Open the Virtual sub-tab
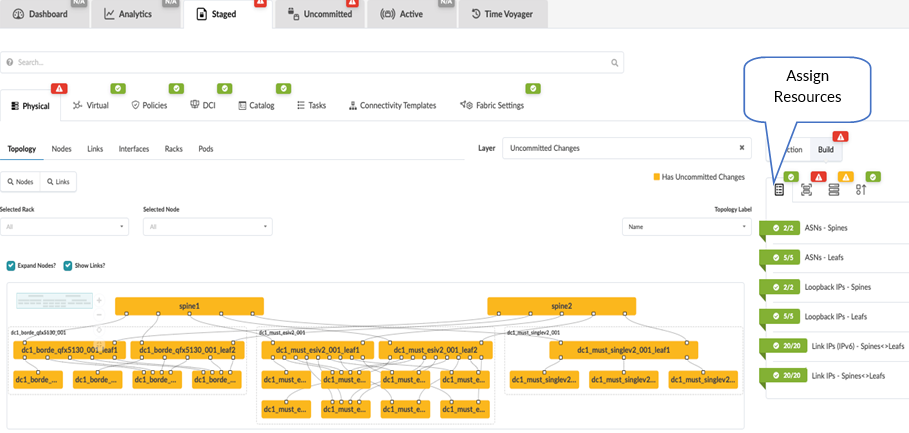Screen dimensions: 909x433 coord(90,105)
